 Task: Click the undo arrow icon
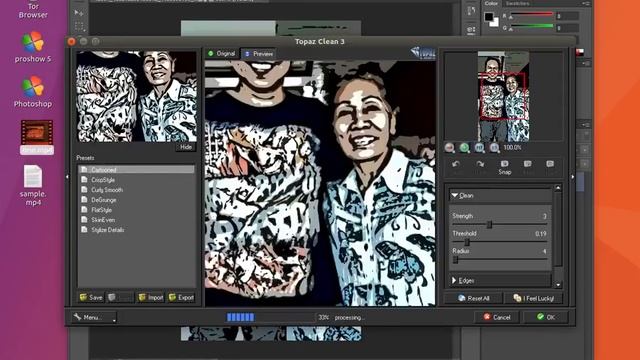pyautogui.click(x=456, y=164)
